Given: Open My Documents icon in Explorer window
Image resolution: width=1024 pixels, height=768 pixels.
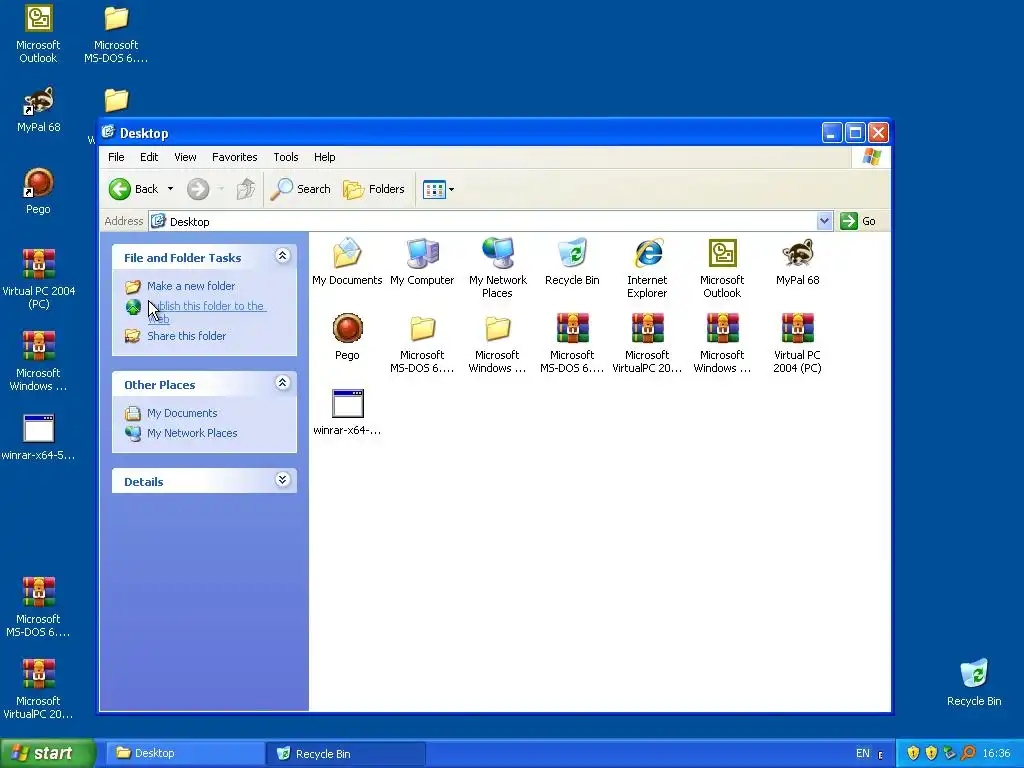Looking at the screenshot, I should pyautogui.click(x=347, y=262).
